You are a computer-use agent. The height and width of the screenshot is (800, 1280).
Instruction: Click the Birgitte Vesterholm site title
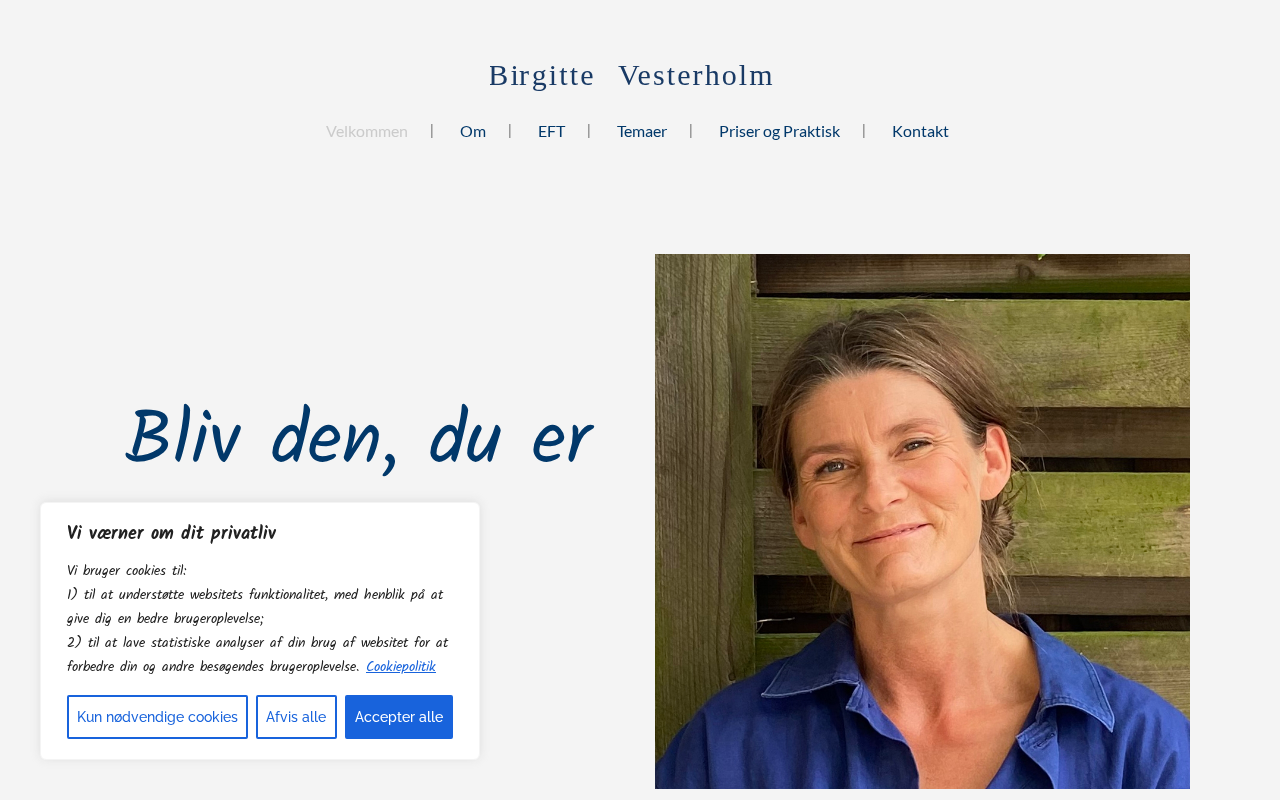[x=631, y=75]
